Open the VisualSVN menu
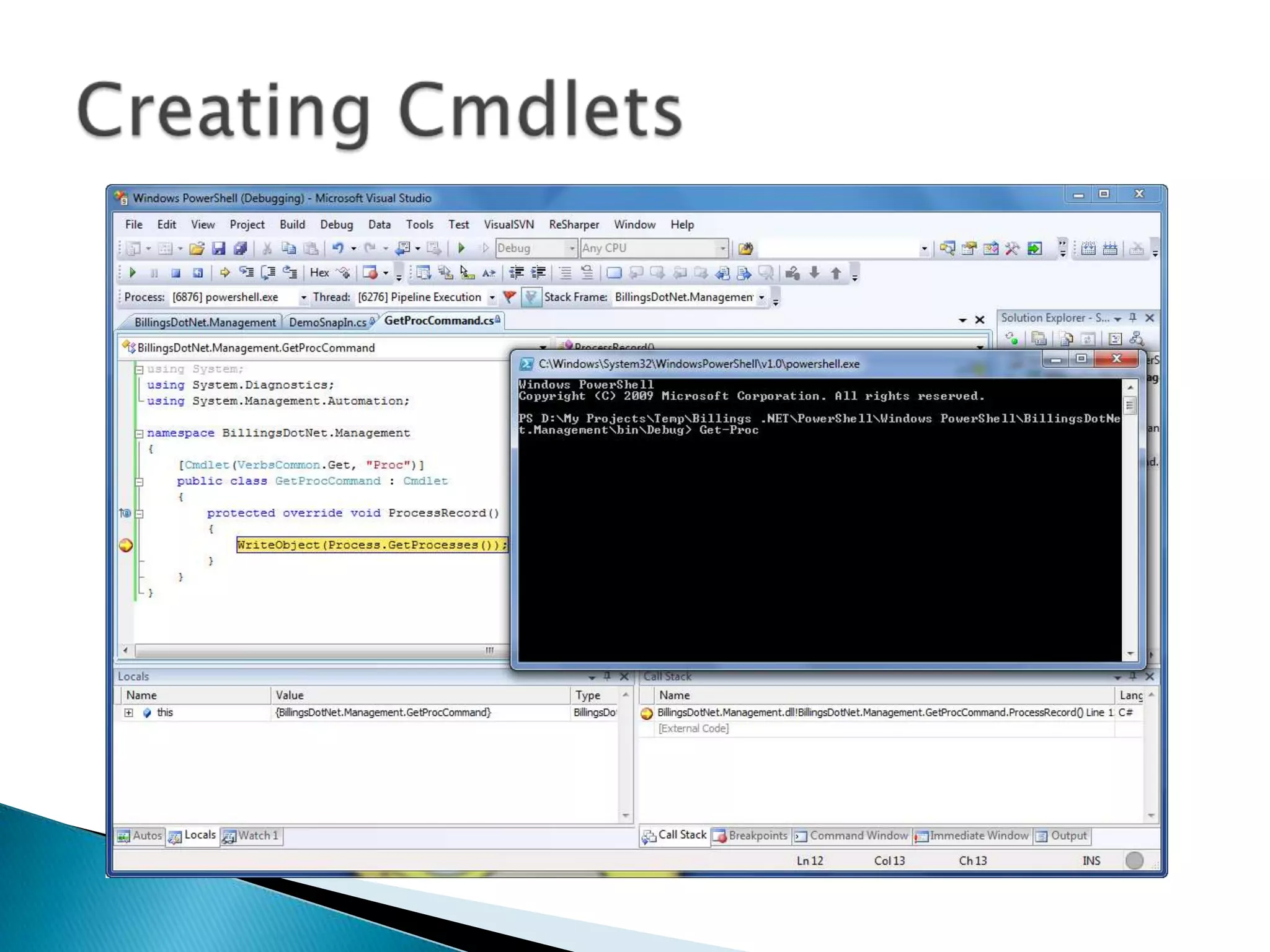 (508, 224)
